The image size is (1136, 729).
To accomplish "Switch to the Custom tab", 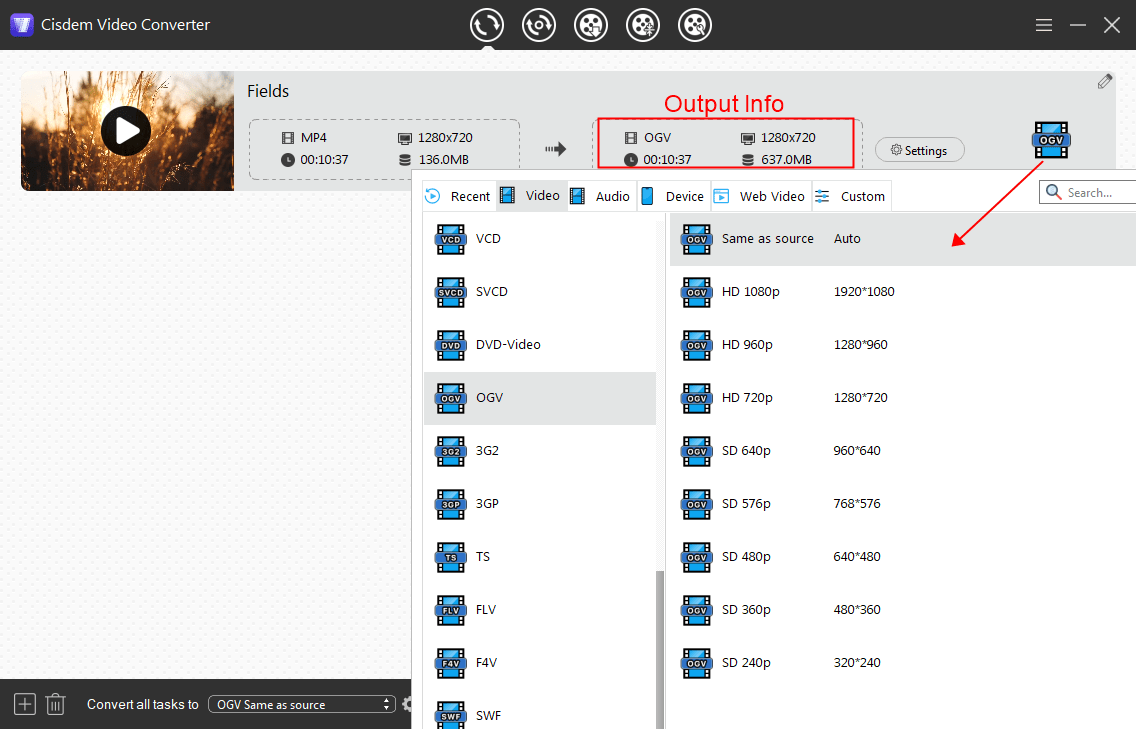I will point(851,196).
